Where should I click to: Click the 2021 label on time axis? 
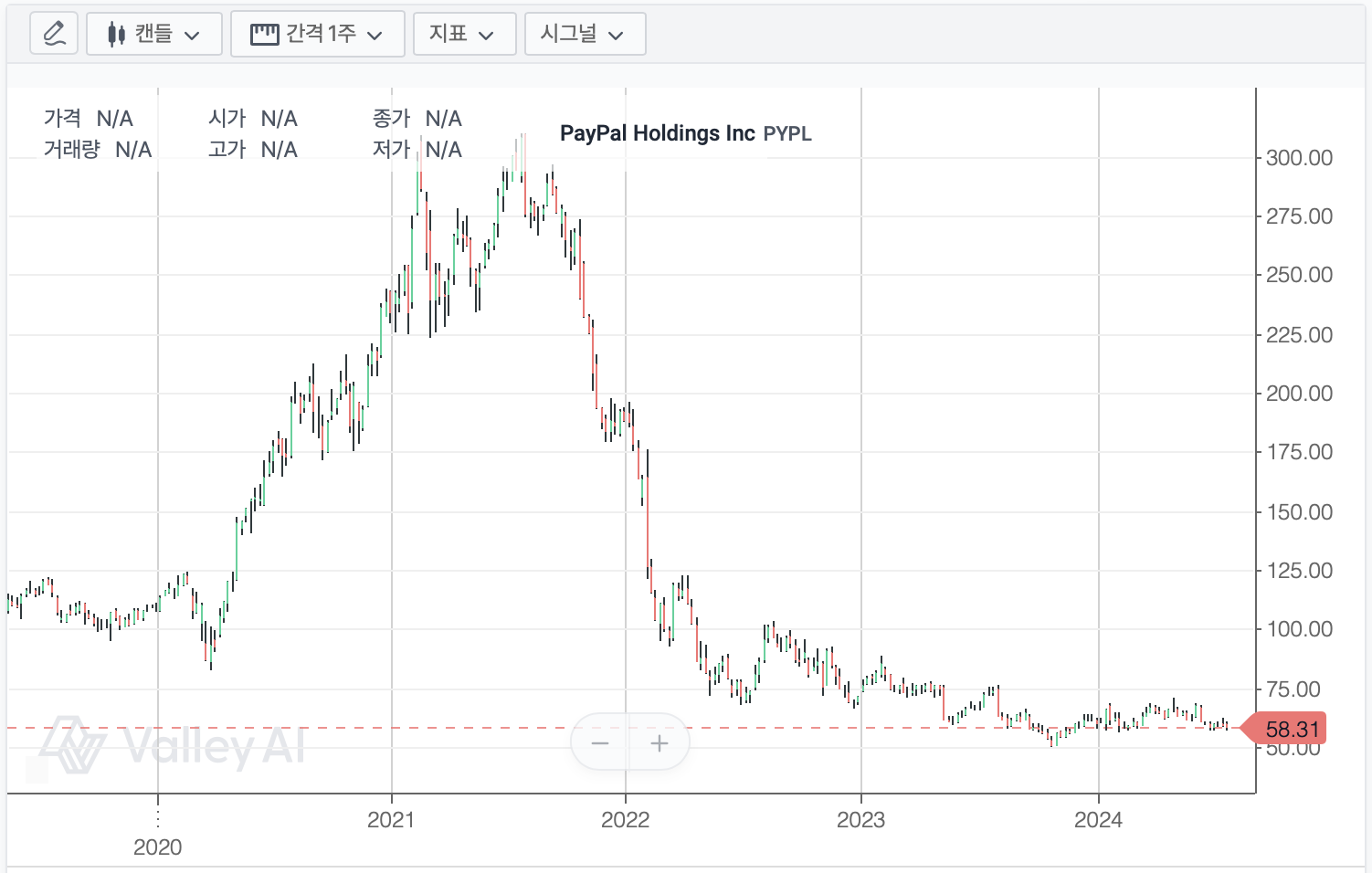(x=391, y=819)
